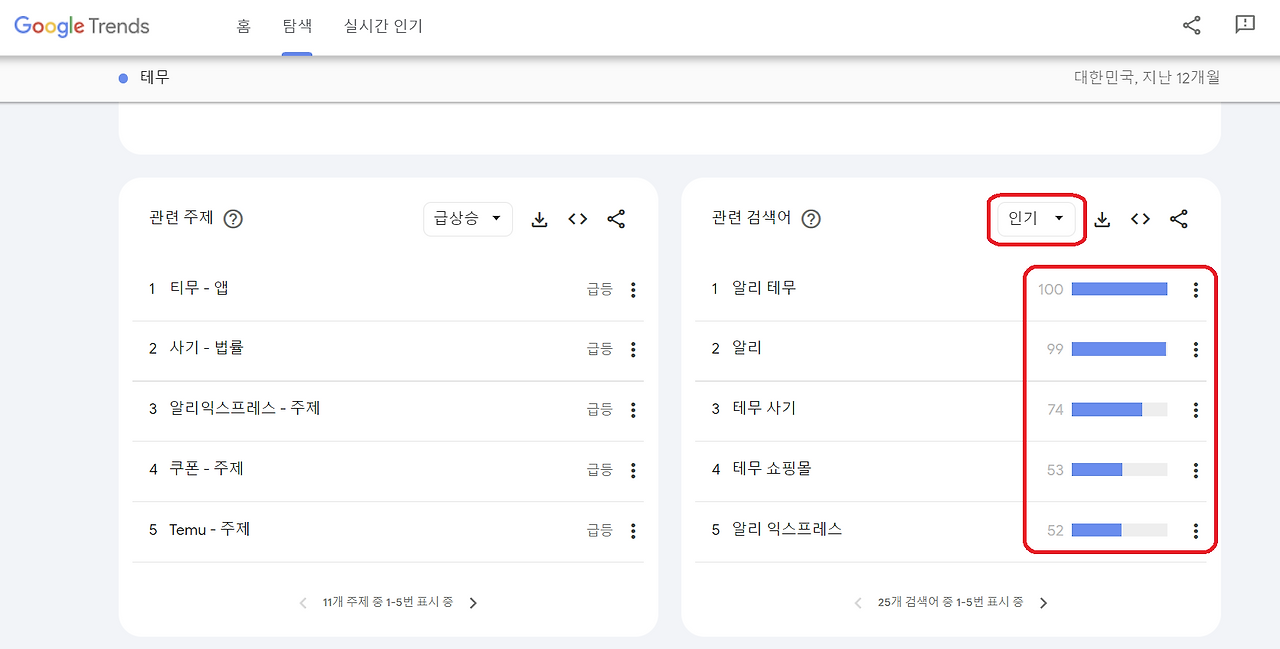
Task: Share the 관련 검색어 panel
Action: 1179,219
